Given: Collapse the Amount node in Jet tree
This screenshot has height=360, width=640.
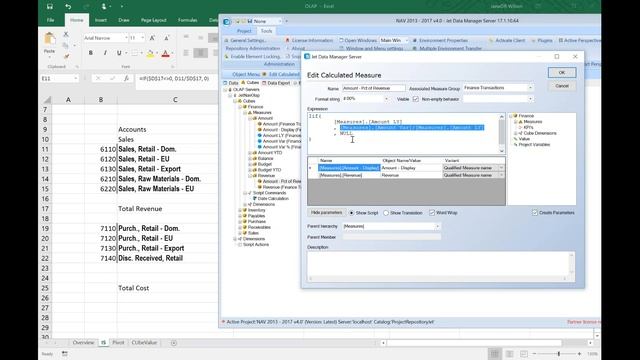Looking at the screenshot, I should 250,118.
